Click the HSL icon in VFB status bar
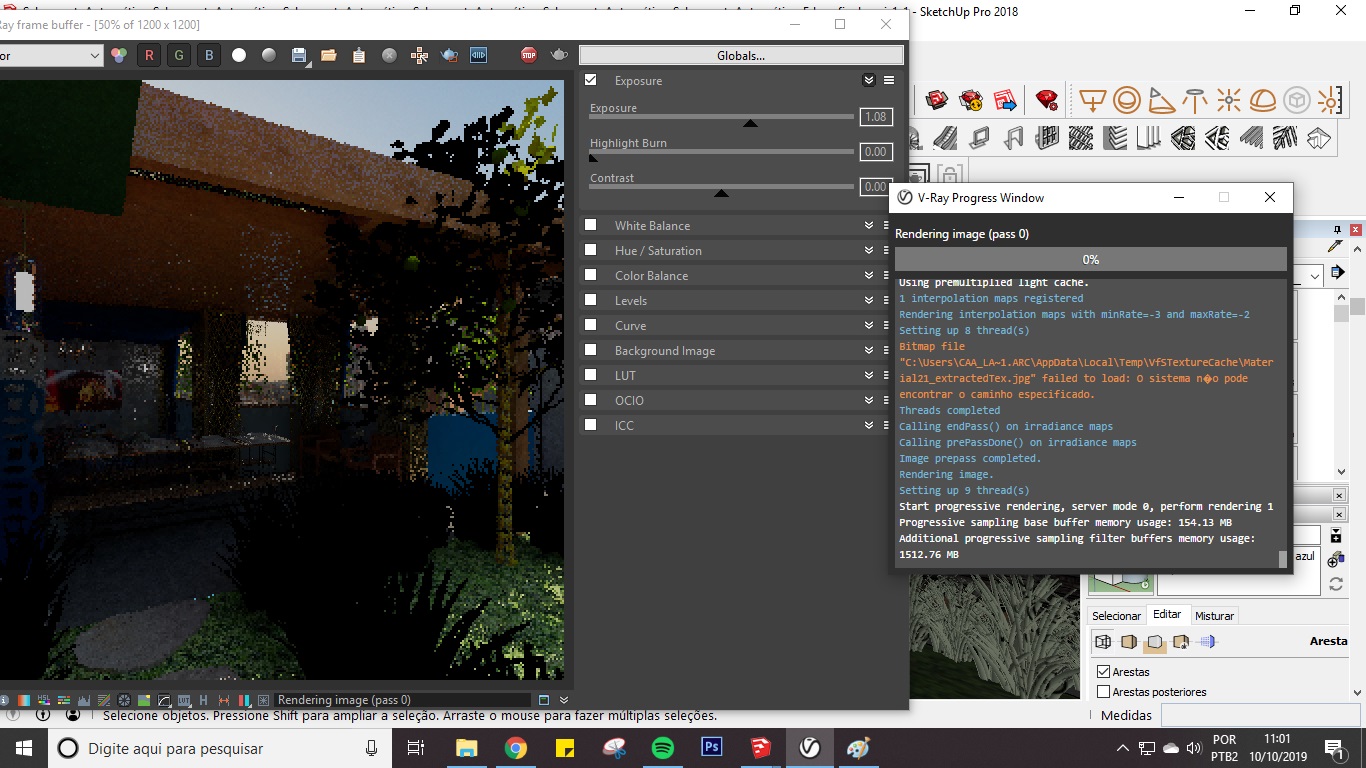Image resolution: width=1366 pixels, height=768 pixels. (x=43, y=700)
